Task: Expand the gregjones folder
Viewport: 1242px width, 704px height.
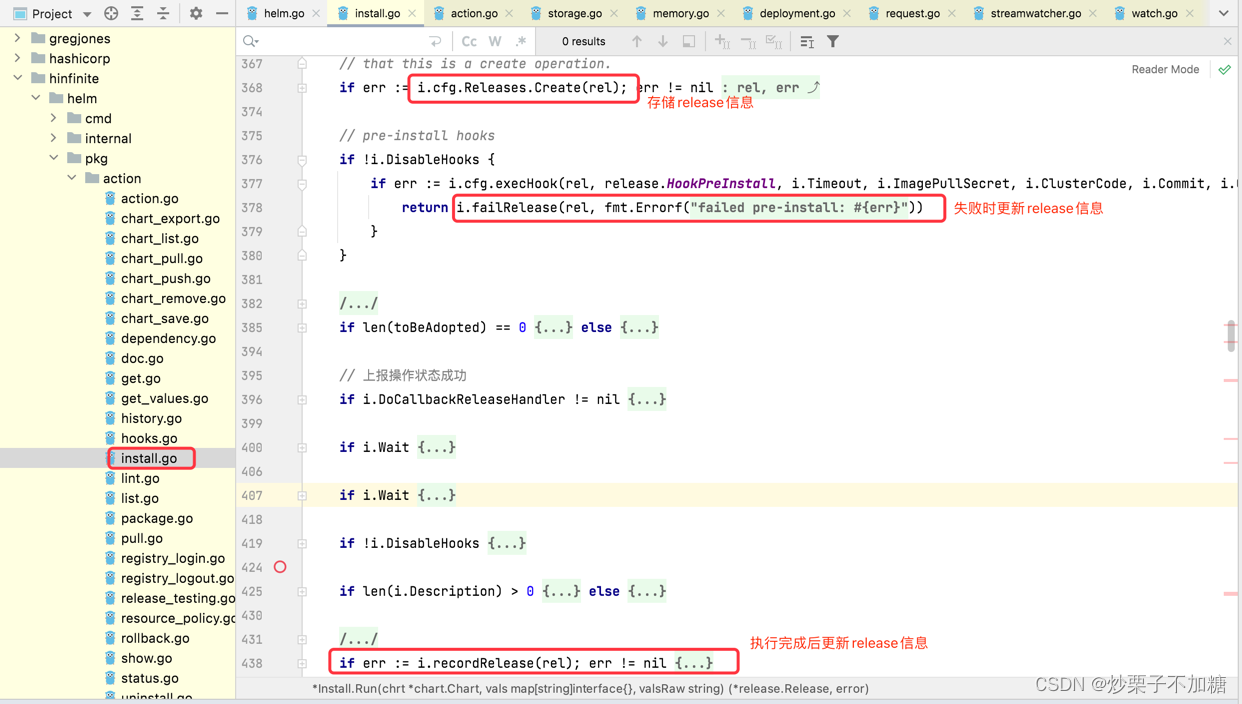Action: pyautogui.click(x=17, y=38)
